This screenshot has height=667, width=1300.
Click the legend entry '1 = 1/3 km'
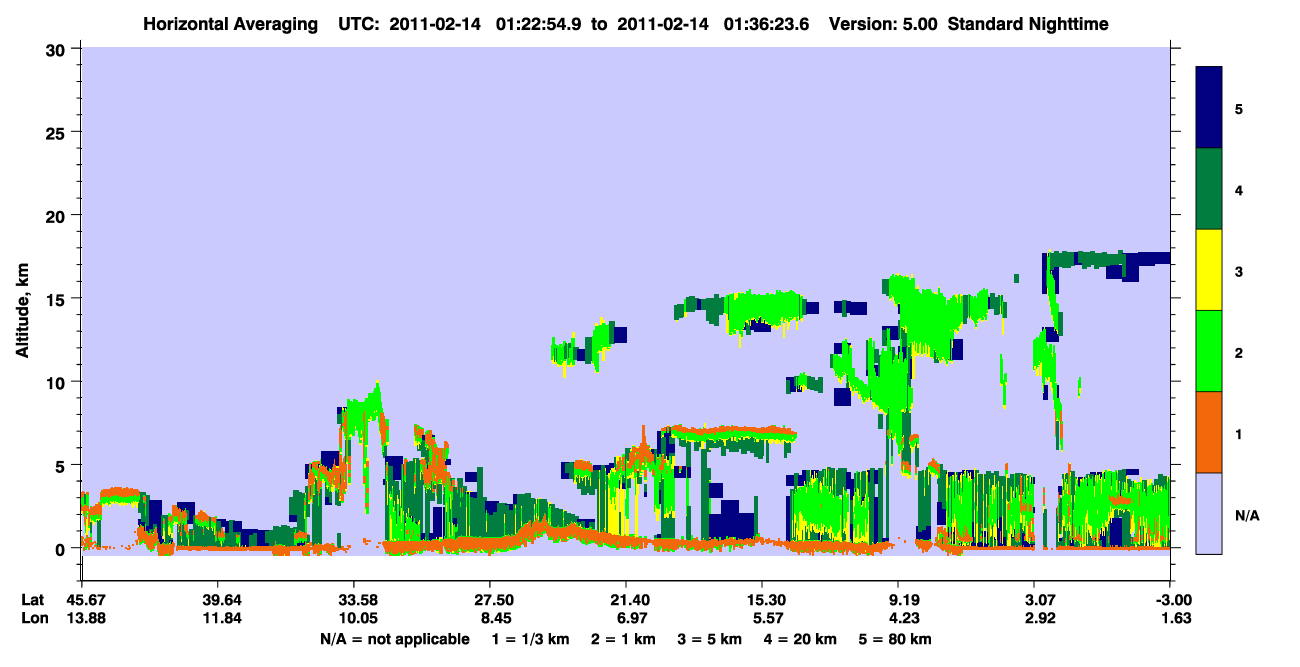click(530, 639)
